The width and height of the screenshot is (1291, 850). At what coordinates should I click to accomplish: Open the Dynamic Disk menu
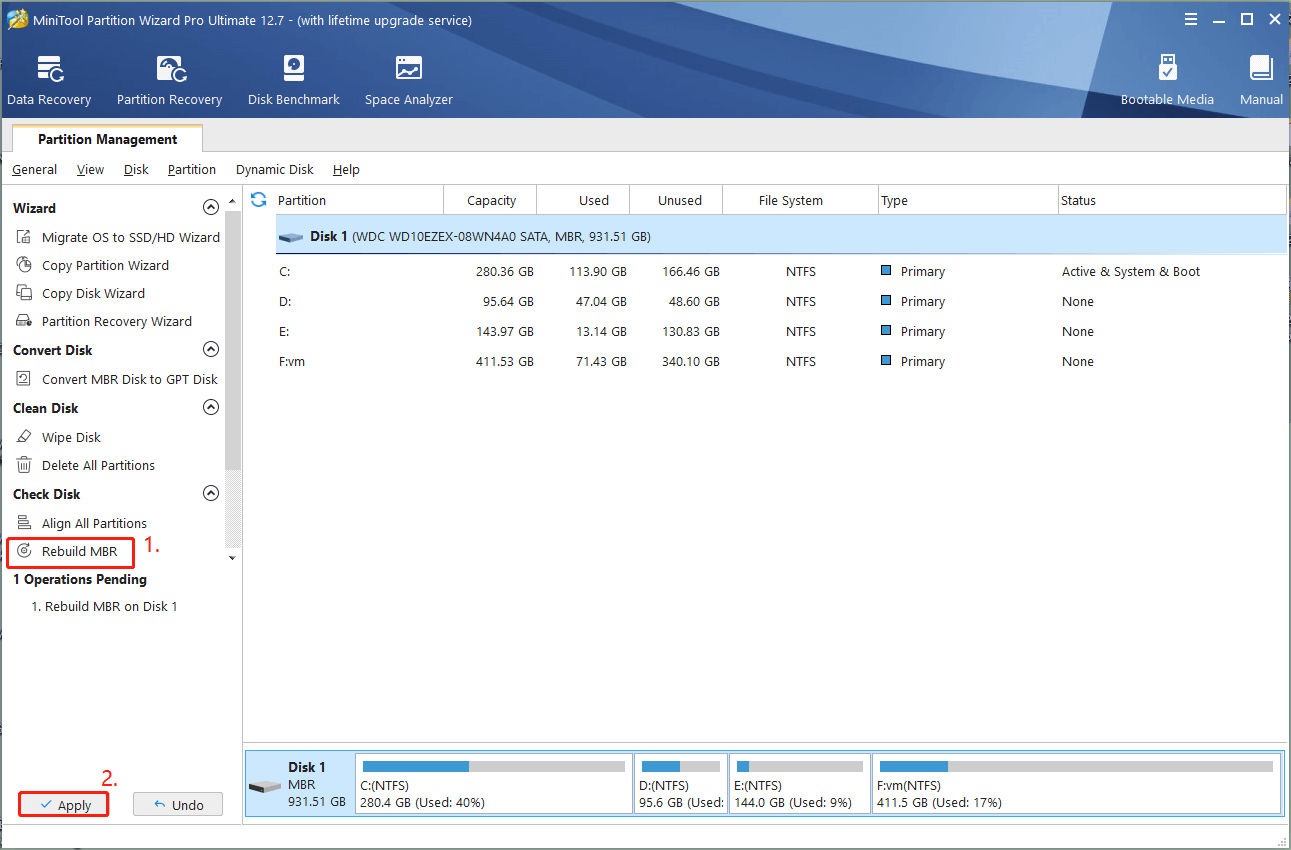(275, 170)
